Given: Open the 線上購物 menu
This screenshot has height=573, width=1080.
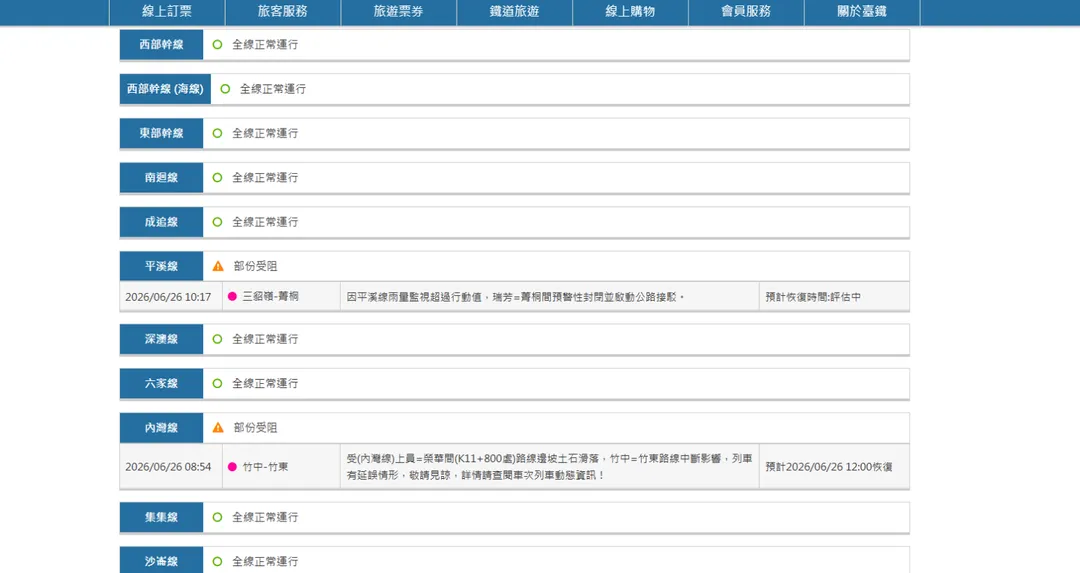Looking at the screenshot, I should click(x=630, y=12).
